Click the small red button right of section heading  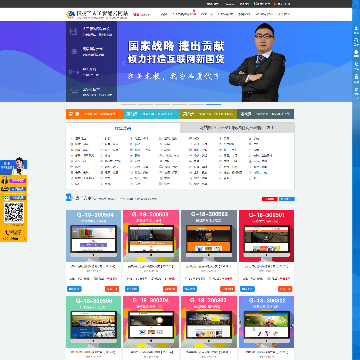coord(270,199)
